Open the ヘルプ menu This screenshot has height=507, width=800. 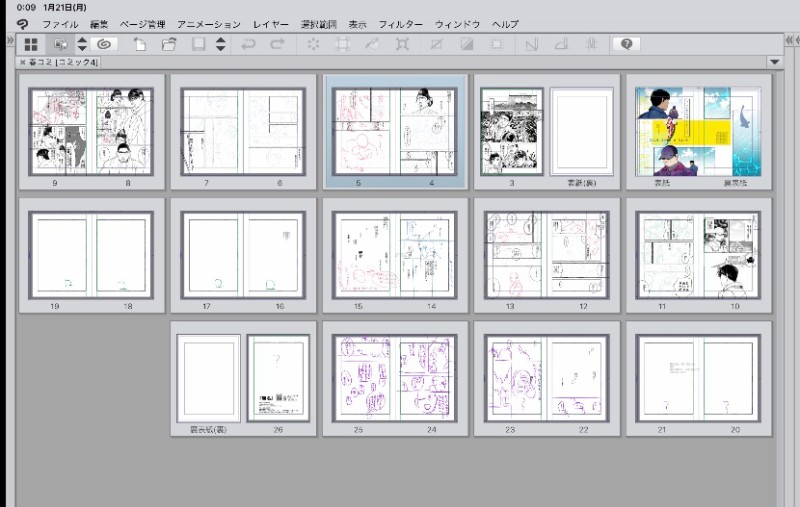pyautogui.click(x=505, y=24)
